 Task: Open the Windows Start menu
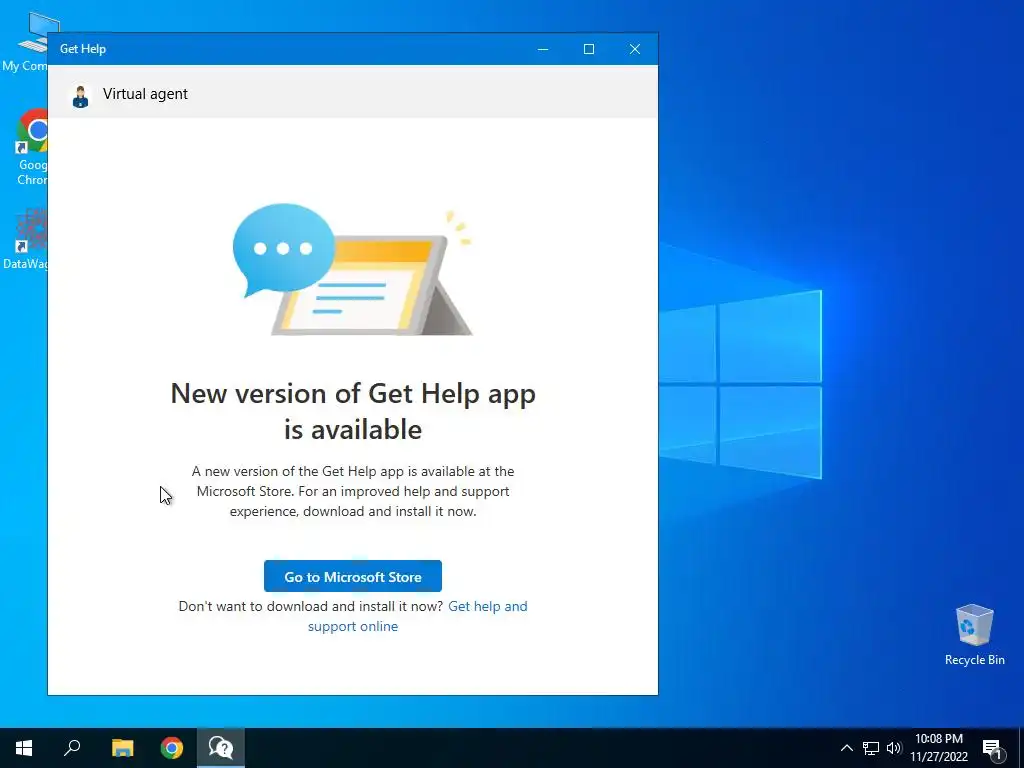coord(24,748)
